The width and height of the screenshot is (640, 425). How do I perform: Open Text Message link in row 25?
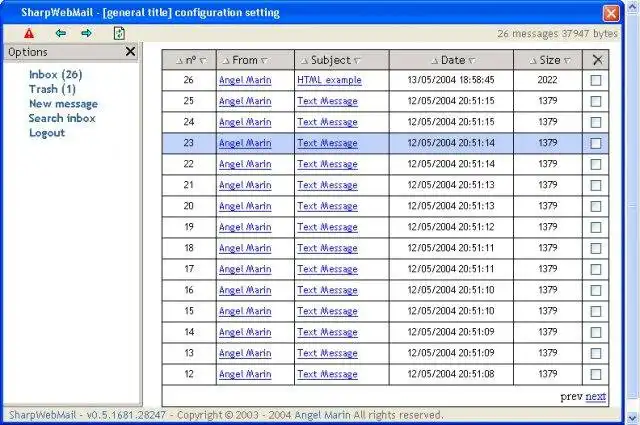pyautogui.click(x=327, y=101)
